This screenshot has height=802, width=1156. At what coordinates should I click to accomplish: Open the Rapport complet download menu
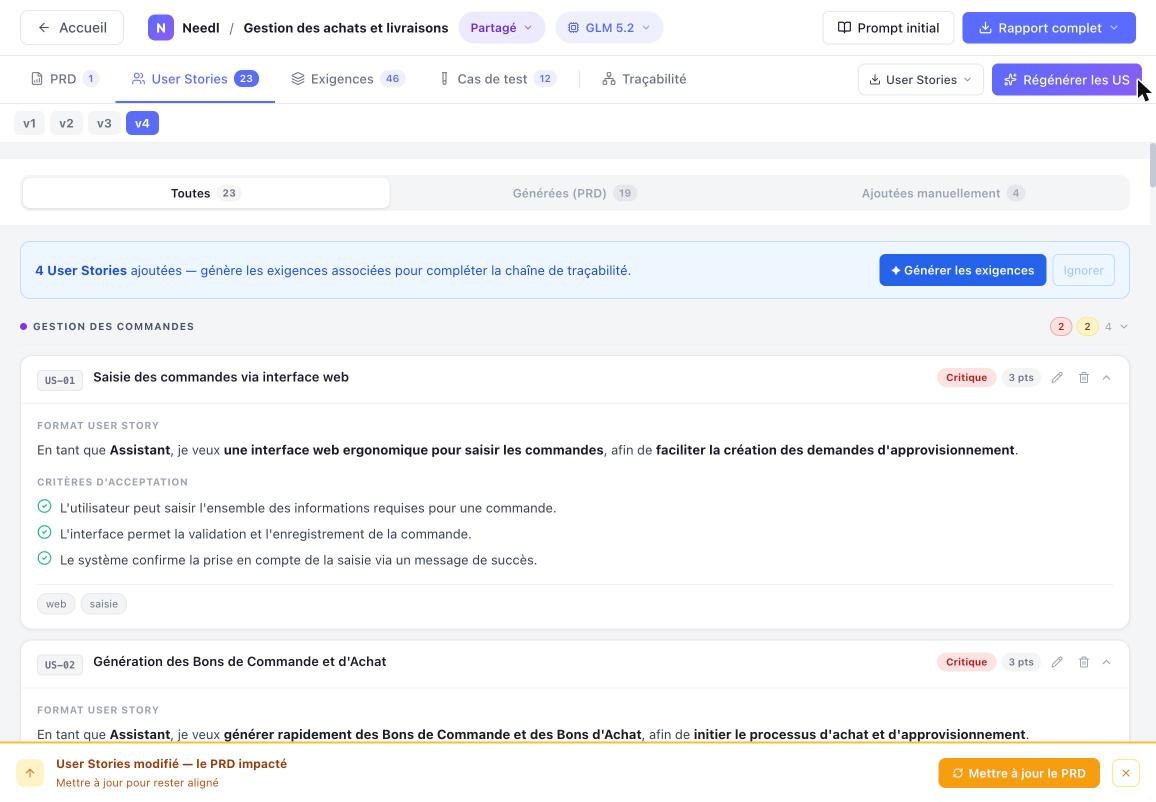pos(1048,28)
